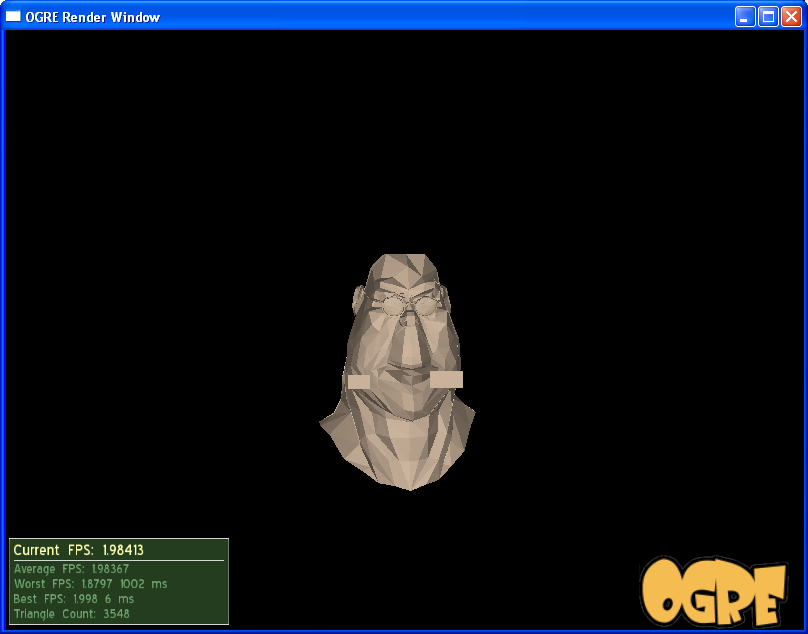Click the Worst FPS: 1.8797 1002 ms line

point(91,584)
